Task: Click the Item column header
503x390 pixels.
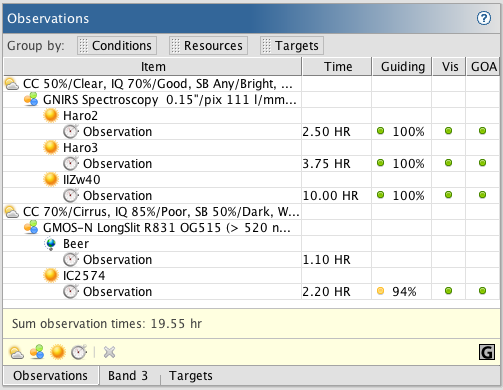Action: [153, 66]
